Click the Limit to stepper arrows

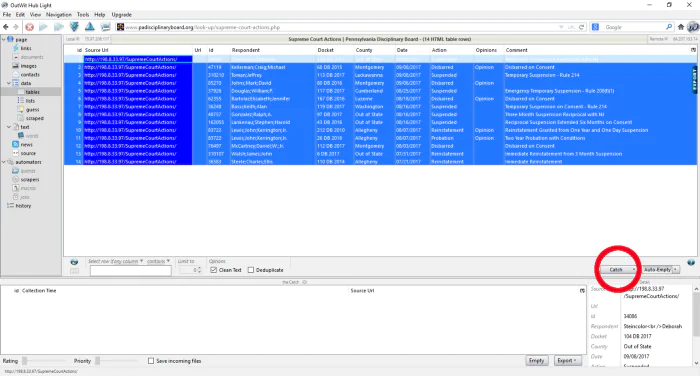(199, 270)
